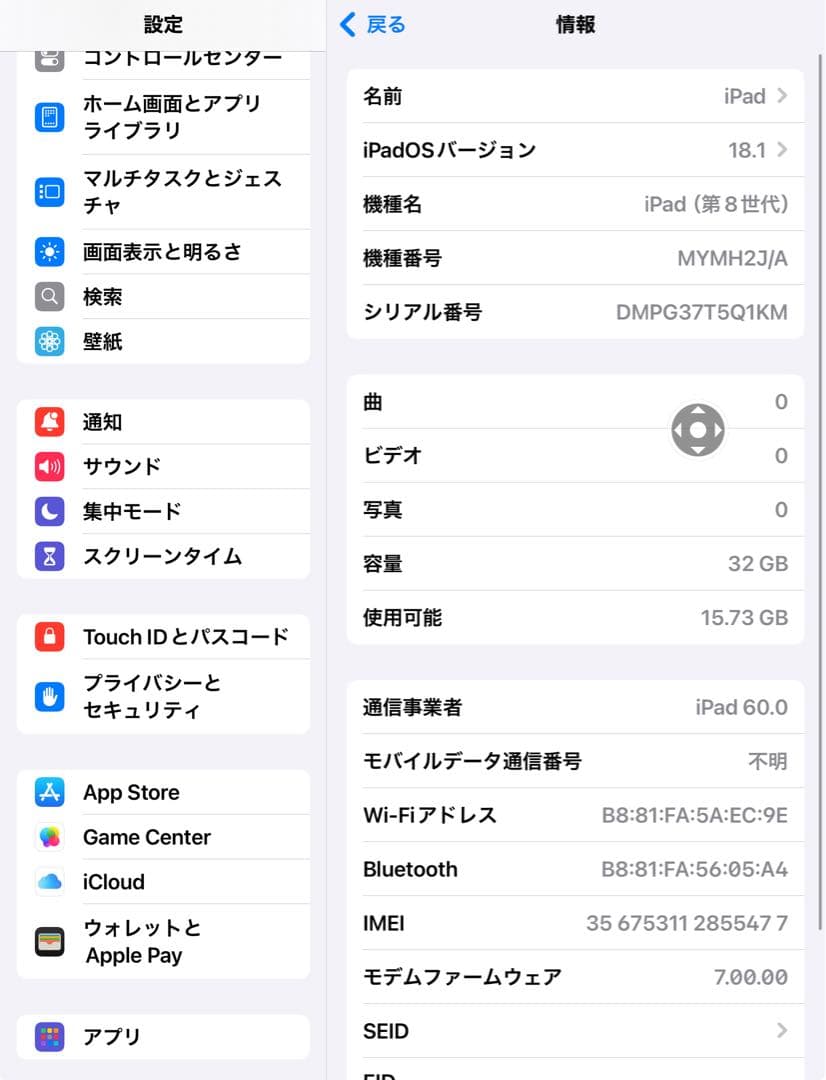The image size is (826, 1080).
Task: Tap the Multitasking and Gestures icon
Action: 50,191
